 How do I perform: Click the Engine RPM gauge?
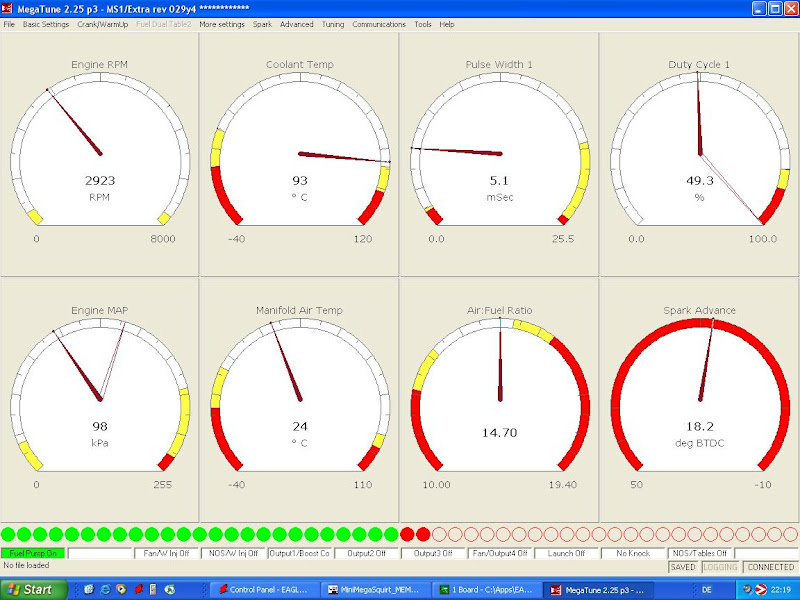pos(99,153)
